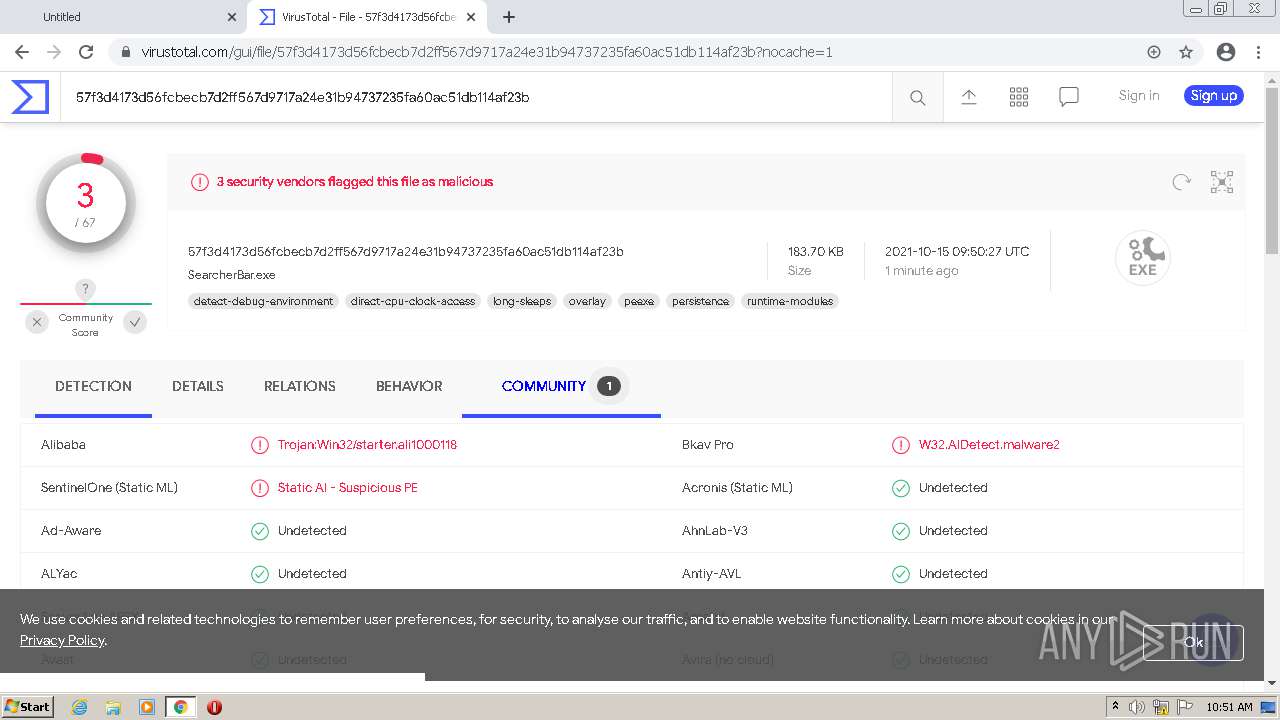Vote positive with the community checkmark button
This screenshot has width=1280, height=720.
click(x=135, y=322)
